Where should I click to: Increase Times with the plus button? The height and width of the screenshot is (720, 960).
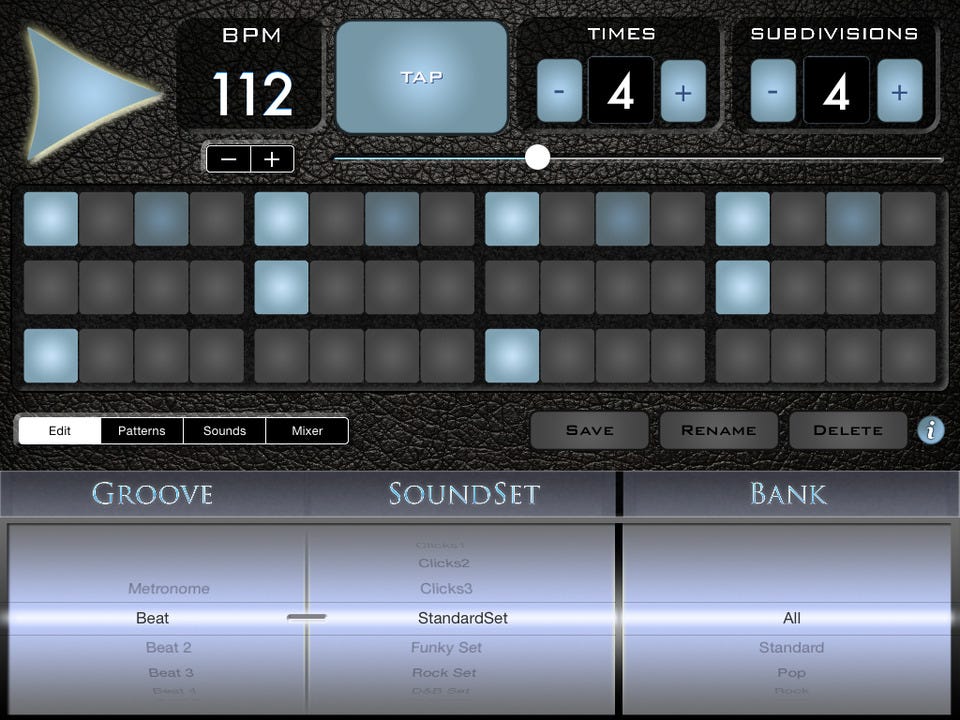pyautogui.click(x=683, y=91)
